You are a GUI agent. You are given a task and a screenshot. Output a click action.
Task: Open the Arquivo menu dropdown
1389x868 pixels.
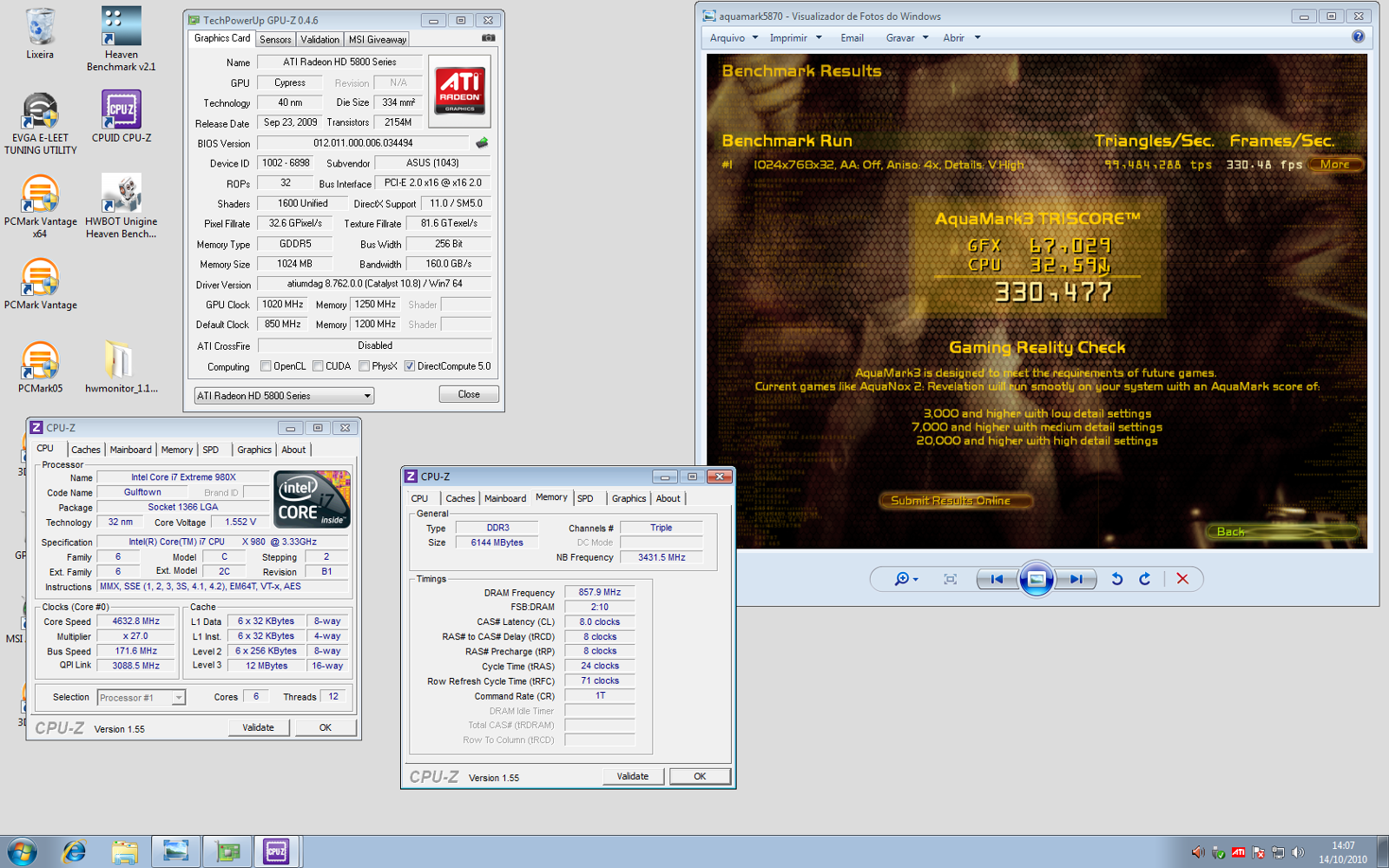pyautogui.click(x=734, y=37)
